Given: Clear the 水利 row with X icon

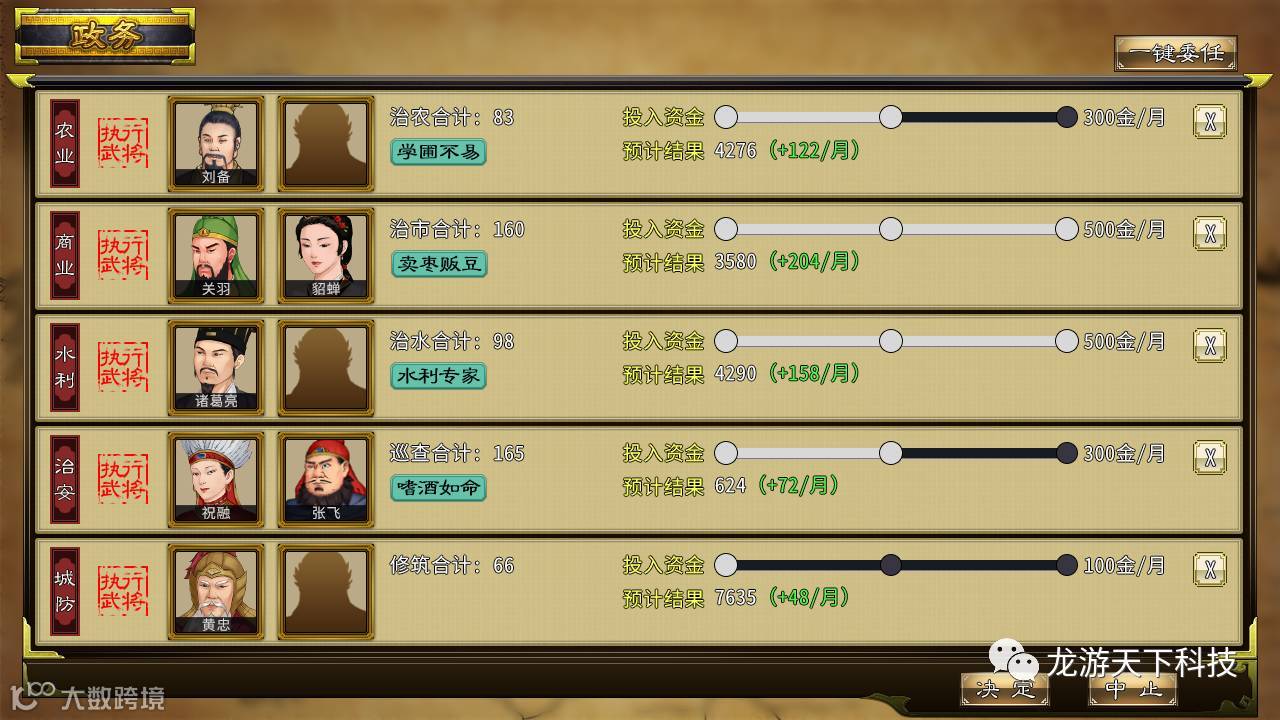Looking at the screenshot, I should 1210,345.
